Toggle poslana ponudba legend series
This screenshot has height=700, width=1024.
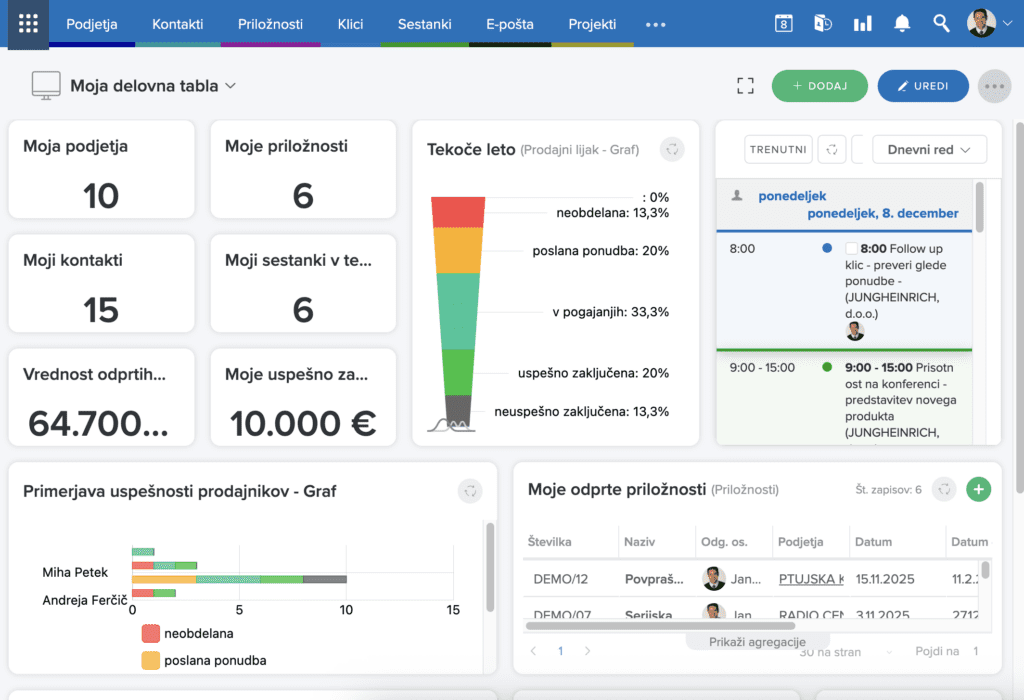click(x=151, y=660)
